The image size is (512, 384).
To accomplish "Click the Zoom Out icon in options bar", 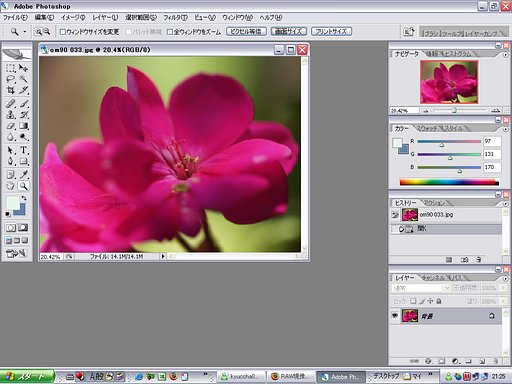I will [x=47, y=32].
